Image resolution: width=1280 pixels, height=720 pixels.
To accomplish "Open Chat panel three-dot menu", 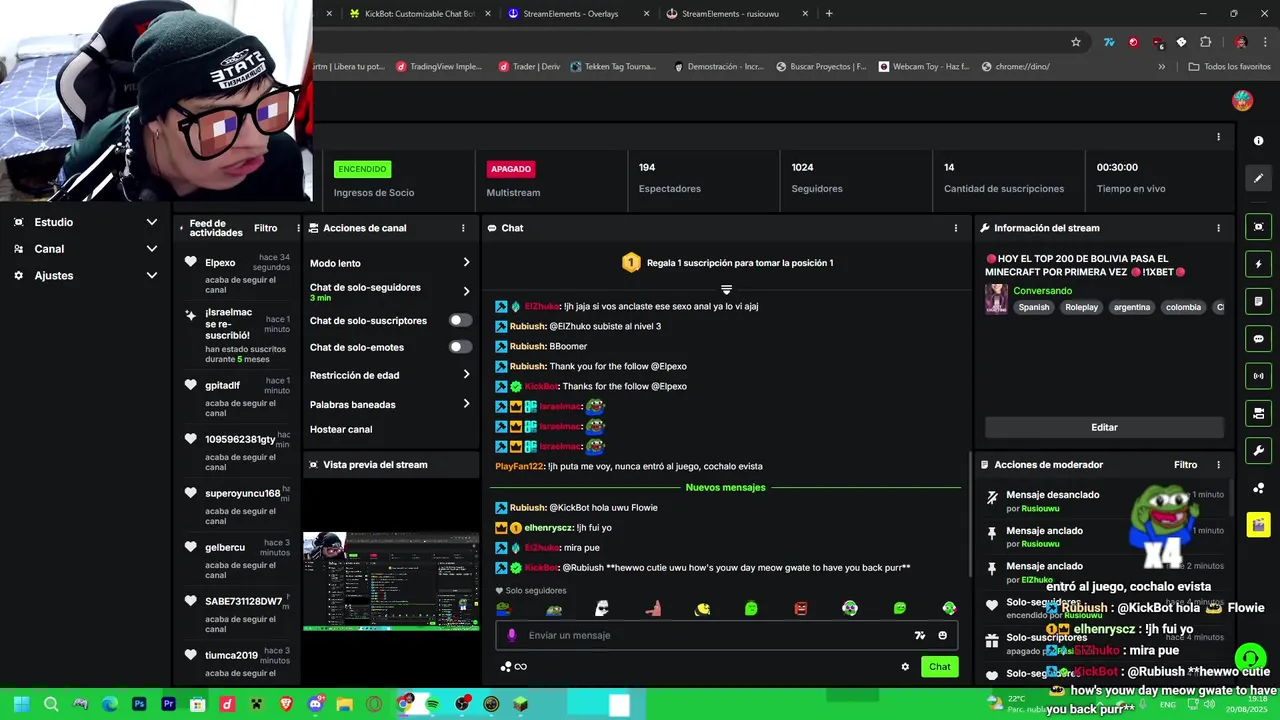I will (956, 228).
